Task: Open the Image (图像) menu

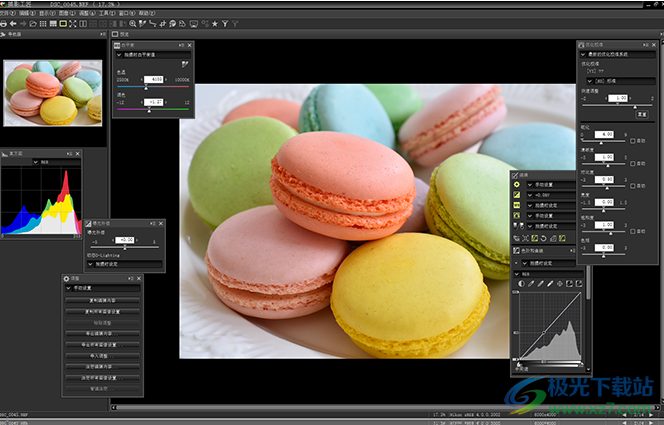Action: (x=67, y=13)
